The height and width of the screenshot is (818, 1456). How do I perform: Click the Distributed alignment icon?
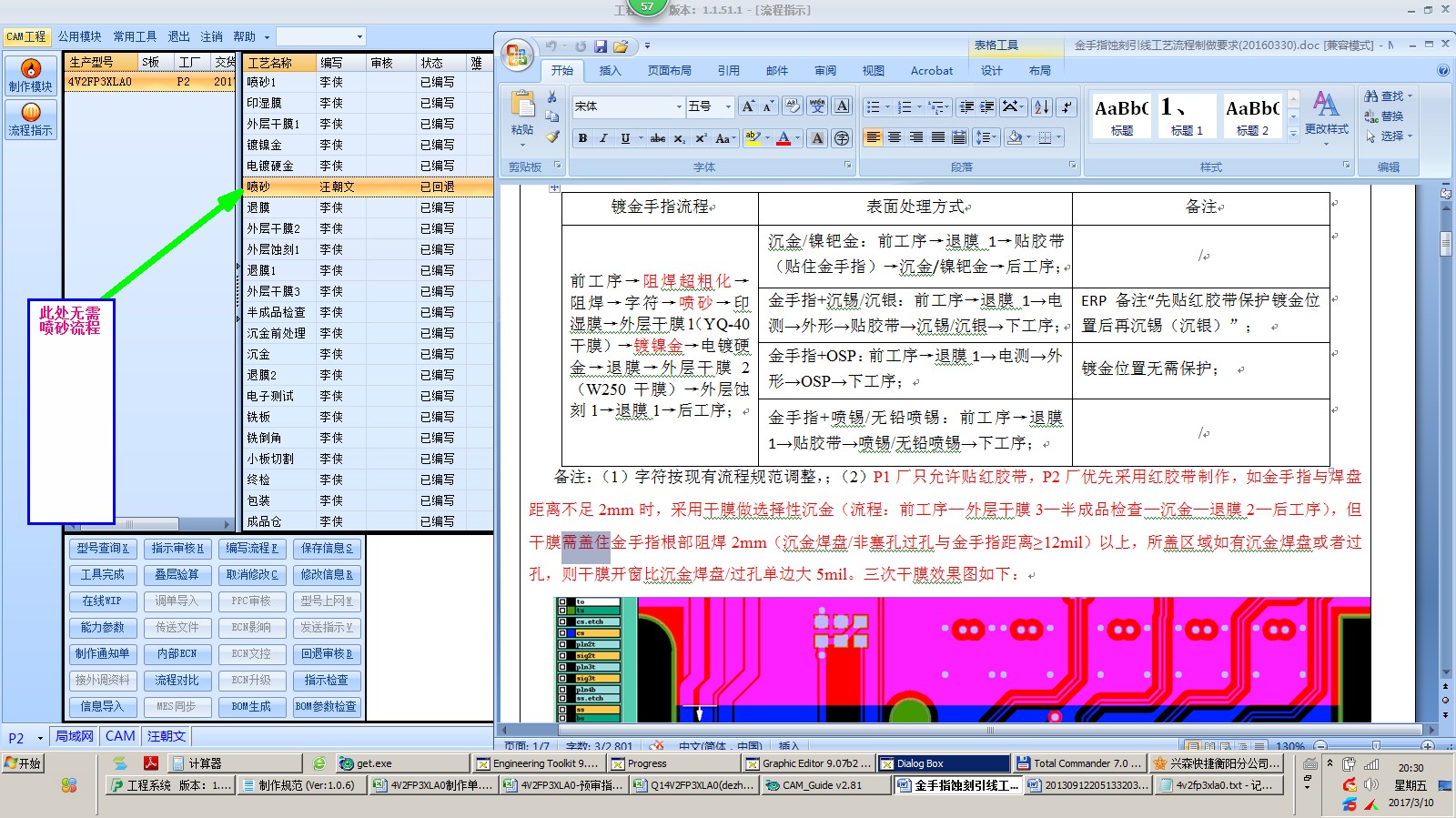point(959,138)
